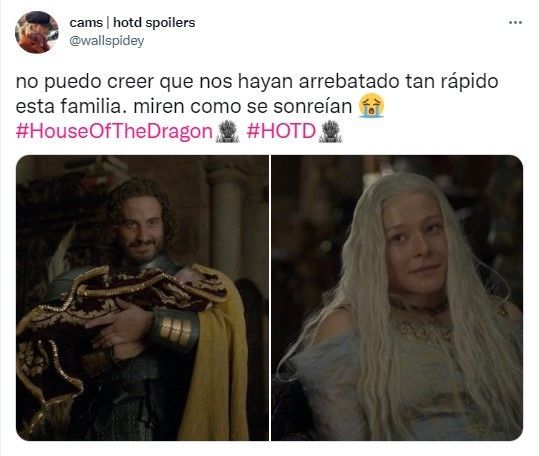Open right photo of silver-haired woman
The width and height of the screenshot is (539, 456).
(397, 298)
